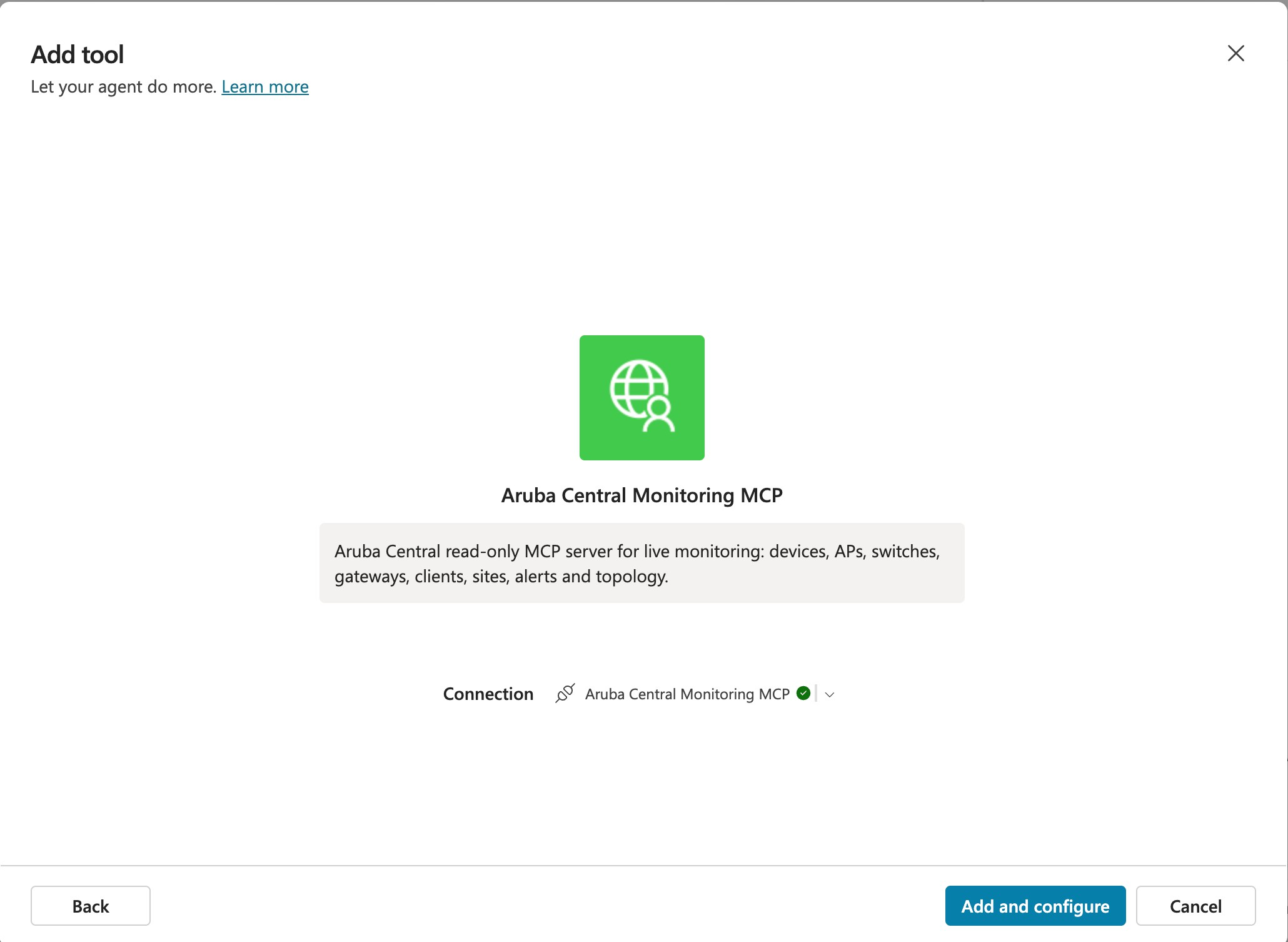Click the Add tool heading
Viewport: 1288px width, 942px height.
(78, 54)
